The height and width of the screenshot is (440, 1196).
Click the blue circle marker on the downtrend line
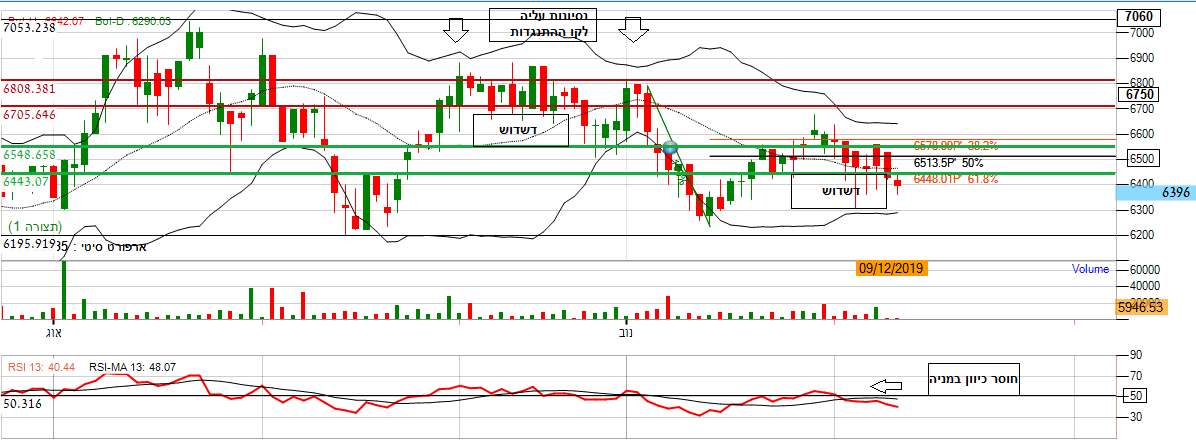[x=671, y=147]
